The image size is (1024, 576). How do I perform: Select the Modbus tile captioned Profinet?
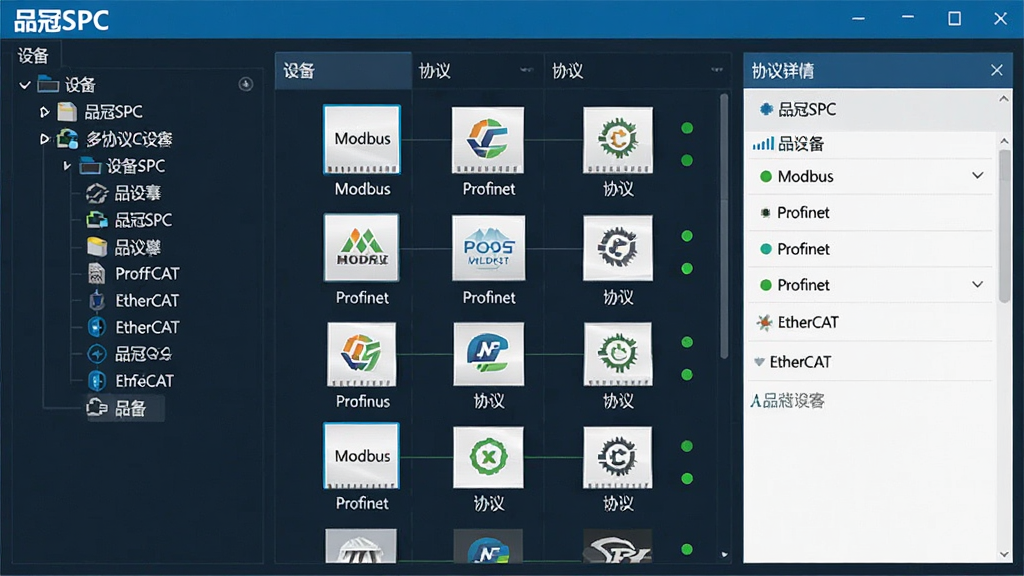361,456
